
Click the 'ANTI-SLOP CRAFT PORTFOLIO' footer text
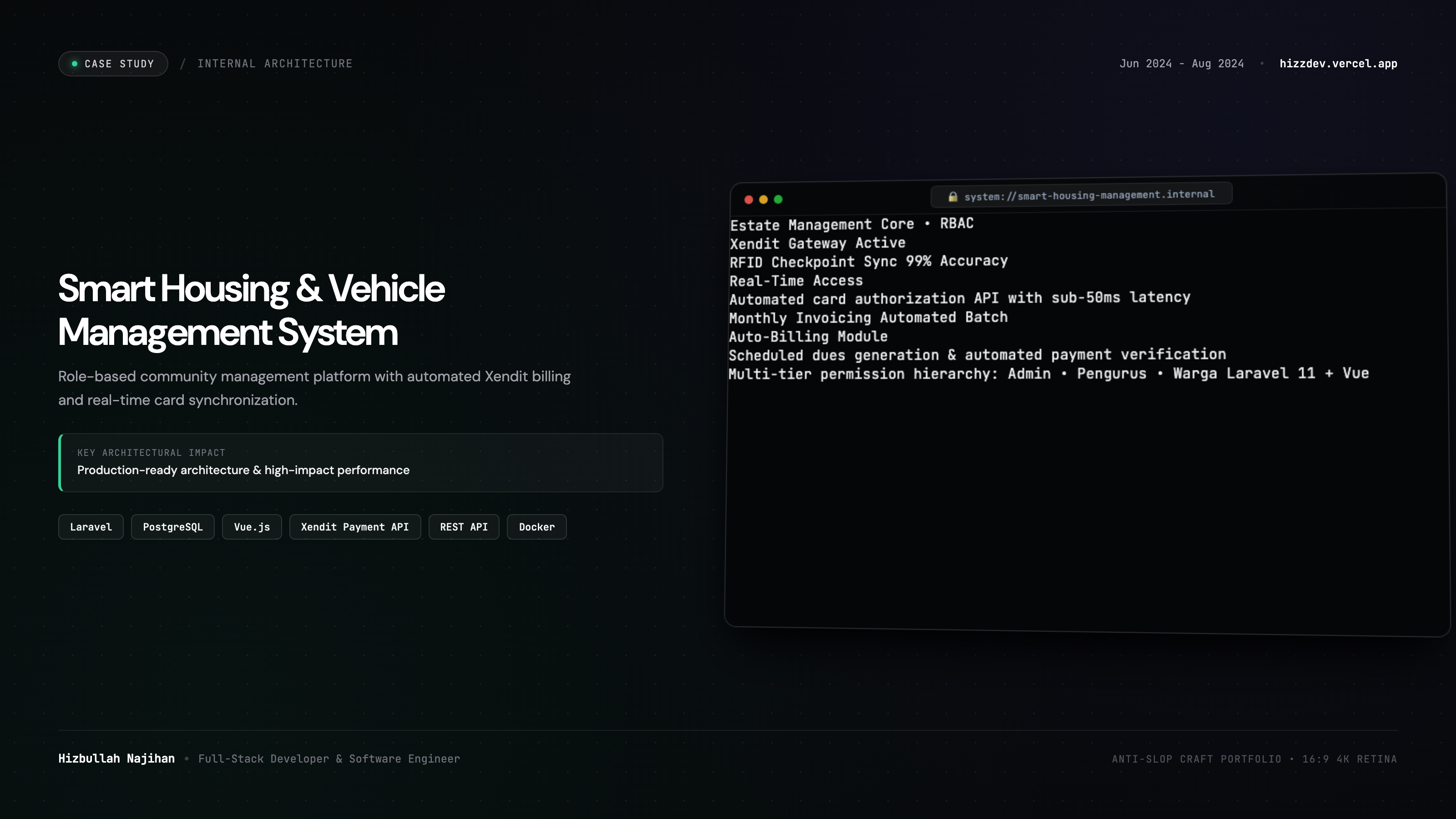(1196, 759)
